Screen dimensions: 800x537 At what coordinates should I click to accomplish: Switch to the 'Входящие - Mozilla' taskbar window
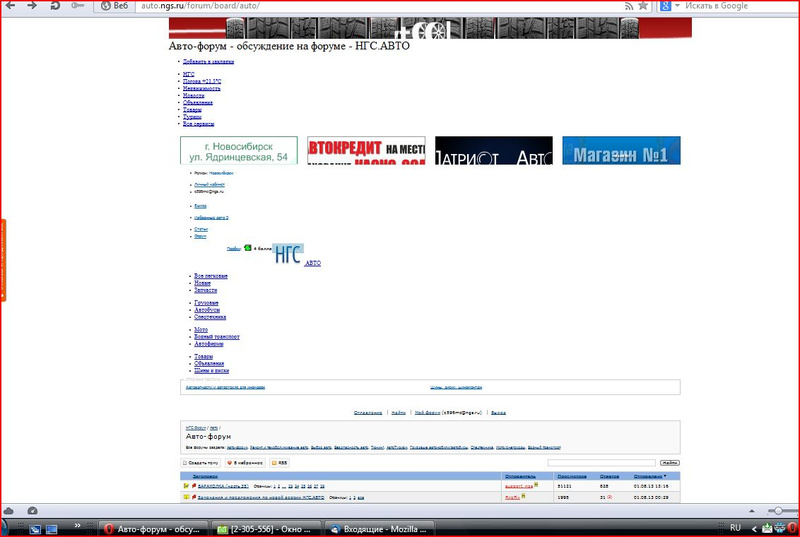(x=380, y=529)
